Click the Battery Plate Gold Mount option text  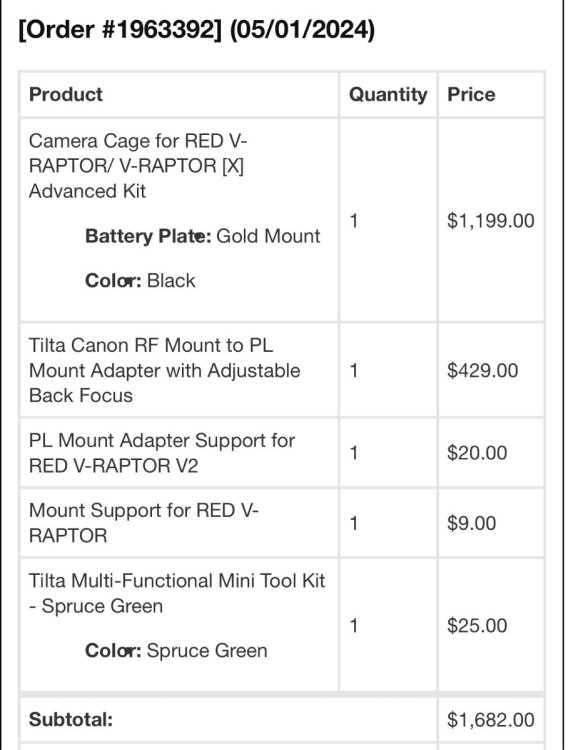coord(202,236)
